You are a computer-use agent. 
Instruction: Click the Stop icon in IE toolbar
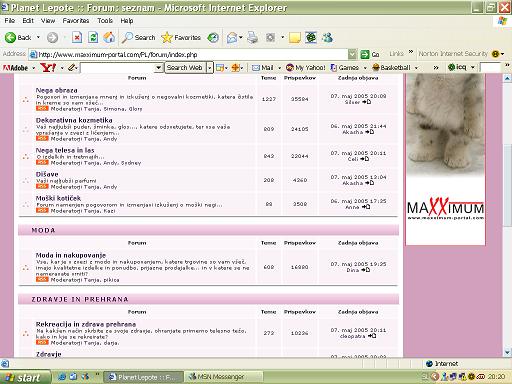77,38
